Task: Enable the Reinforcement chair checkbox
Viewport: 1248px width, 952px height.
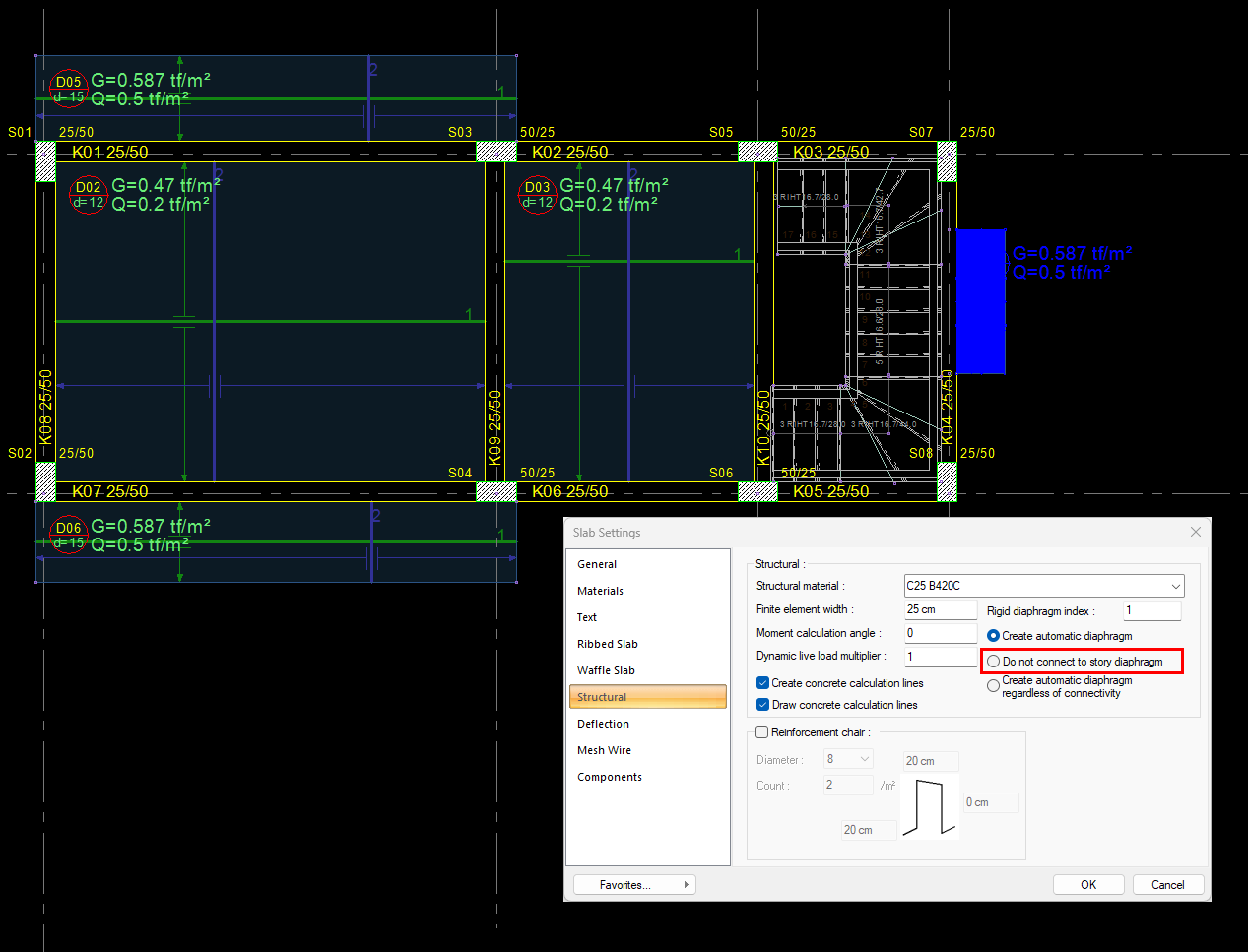Action: (762, 732)
